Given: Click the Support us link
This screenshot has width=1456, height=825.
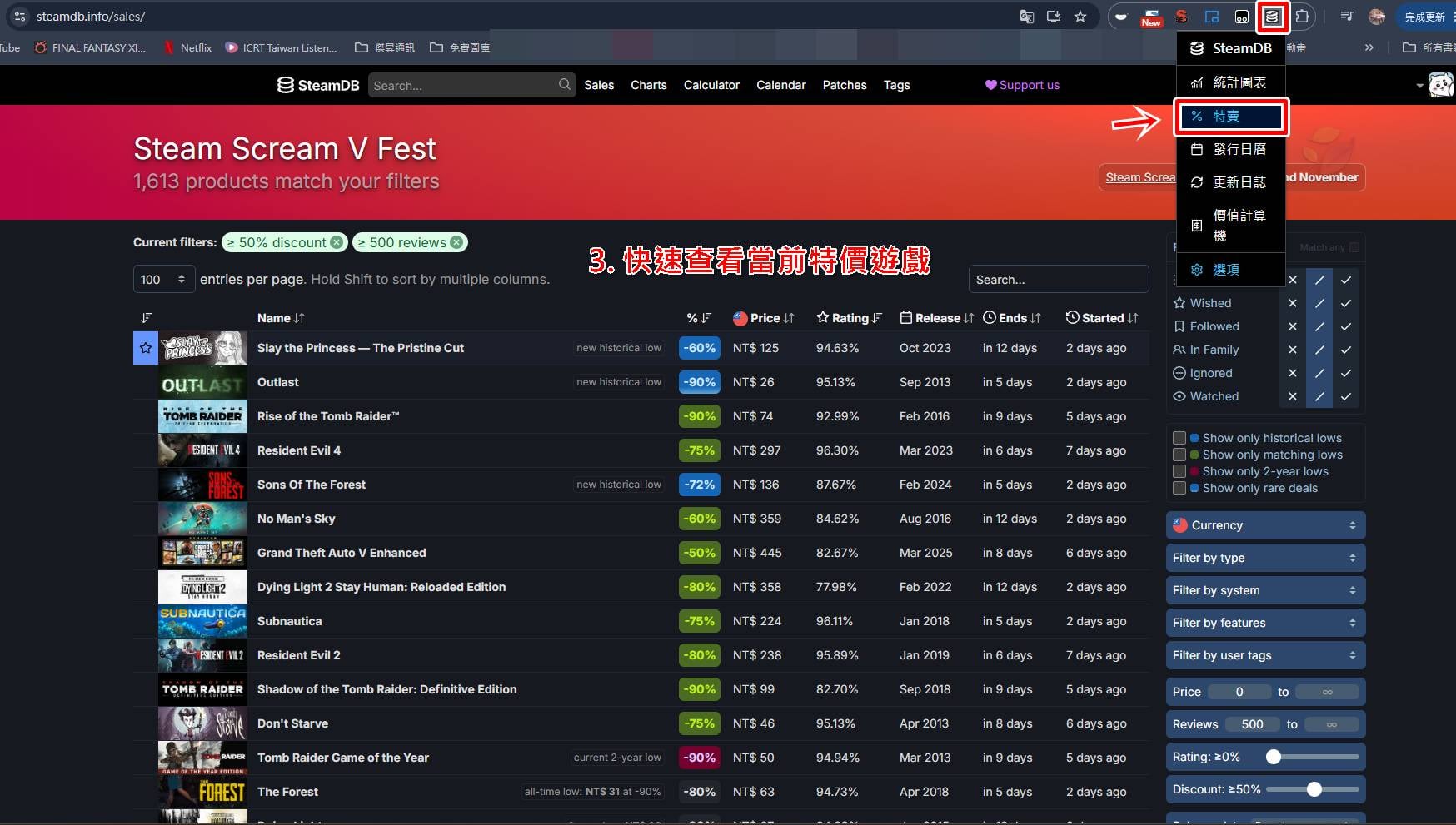Looking at the screenshot, I should click(x=1022, y=85).
